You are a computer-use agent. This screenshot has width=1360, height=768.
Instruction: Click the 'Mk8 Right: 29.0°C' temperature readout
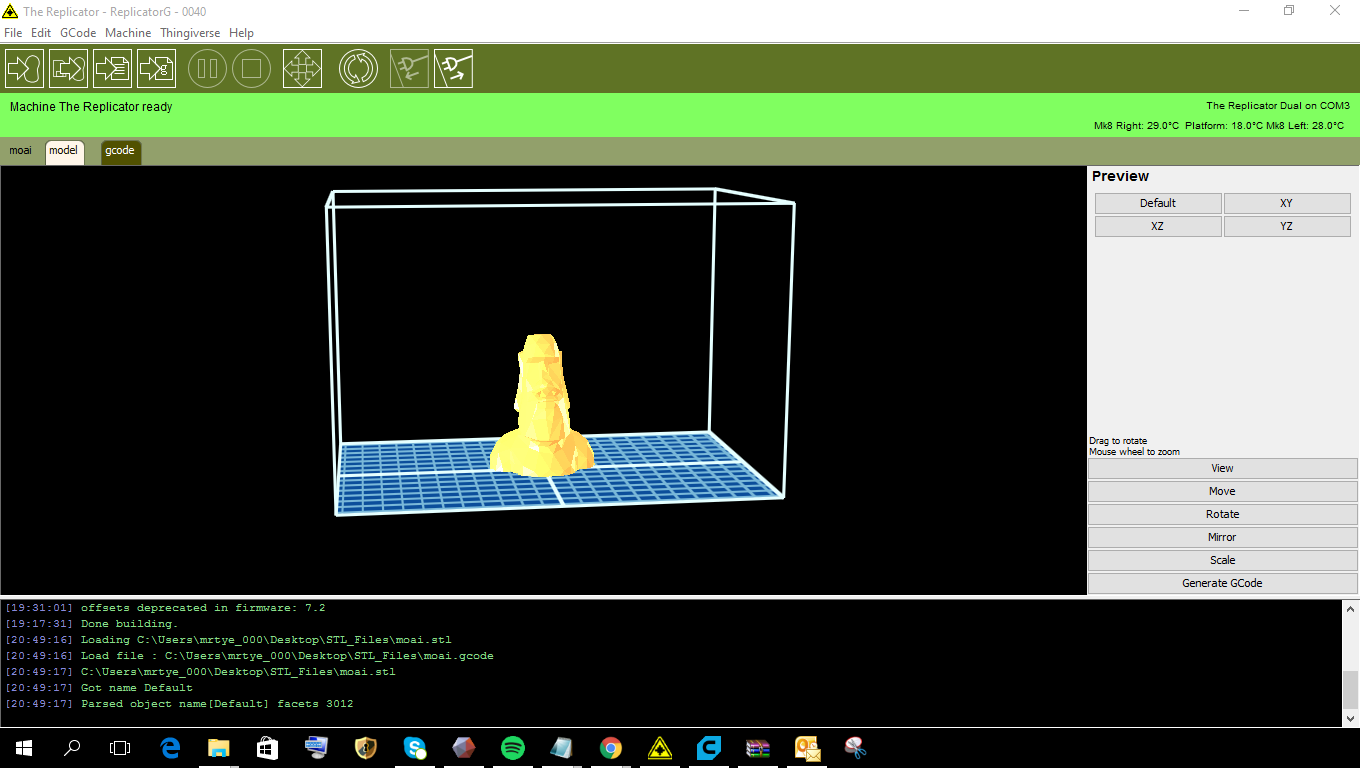[x=1137, y=126]
